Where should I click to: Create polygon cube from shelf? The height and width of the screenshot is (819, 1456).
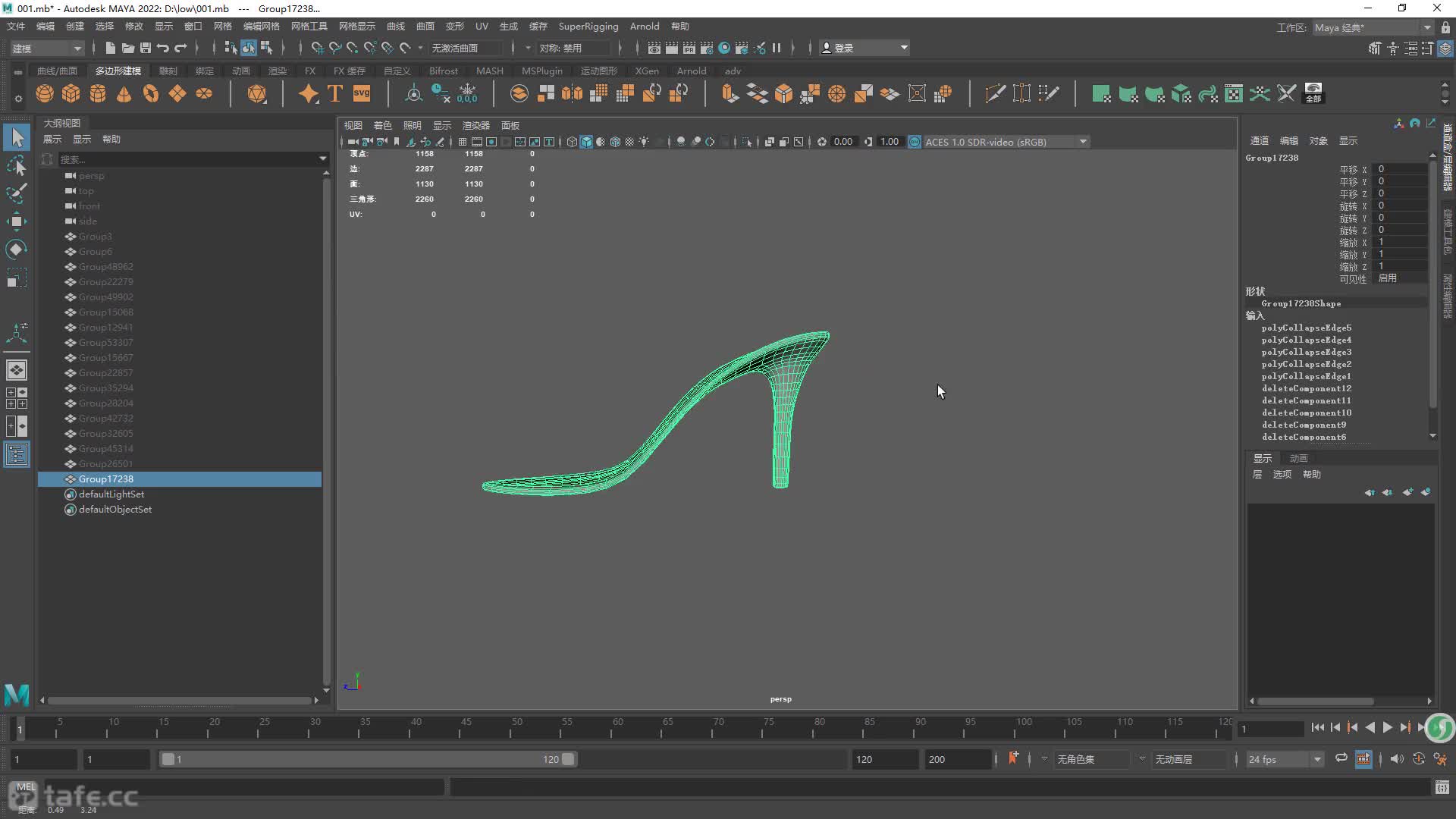(71, 93)
